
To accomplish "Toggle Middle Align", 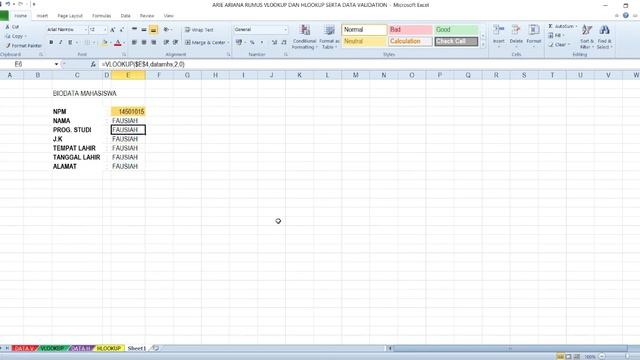I will [x=144, y=30].
